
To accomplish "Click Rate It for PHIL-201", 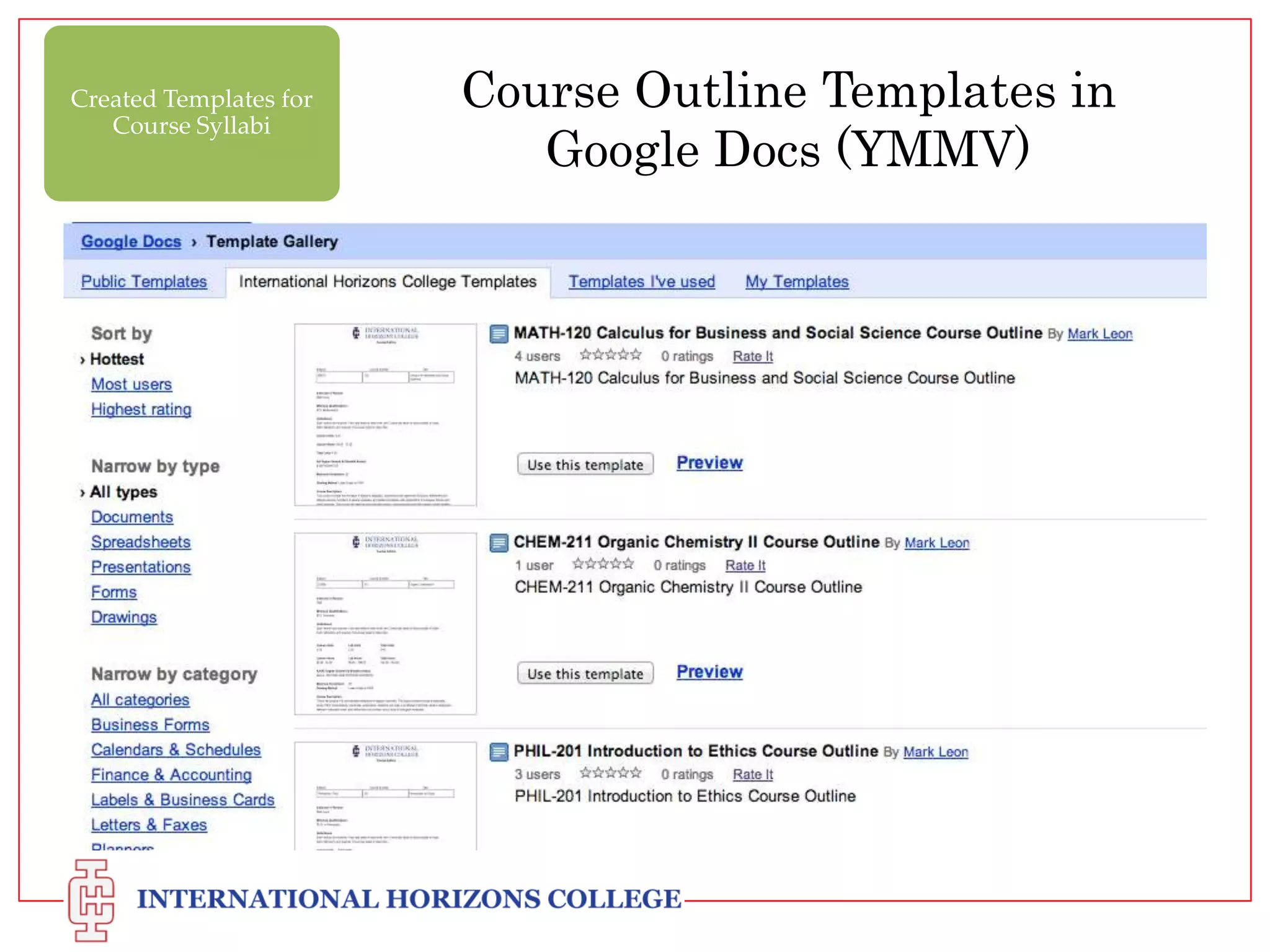I will 753,774.
